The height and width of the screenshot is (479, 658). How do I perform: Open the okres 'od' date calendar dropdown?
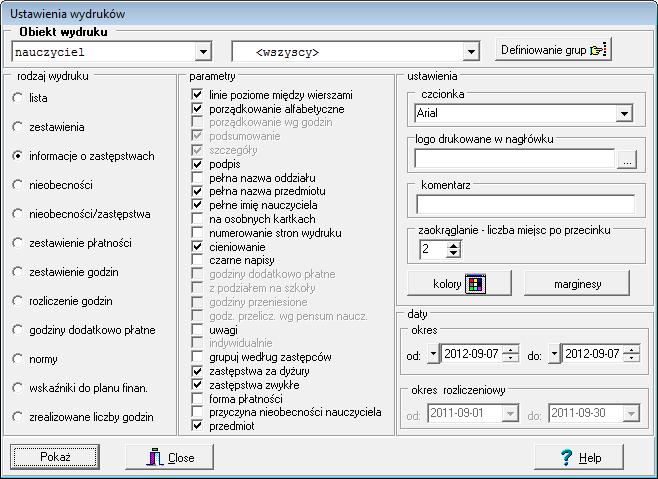433,353
